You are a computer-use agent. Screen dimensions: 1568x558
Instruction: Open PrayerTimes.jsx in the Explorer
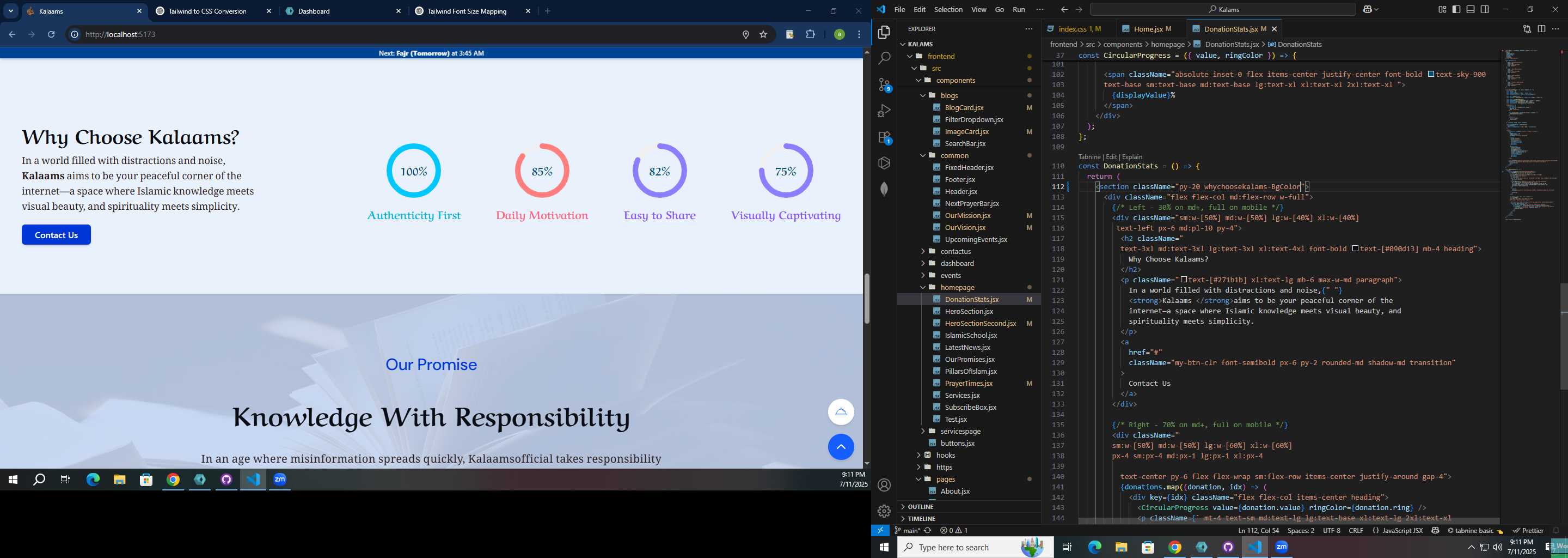[968, 383]
